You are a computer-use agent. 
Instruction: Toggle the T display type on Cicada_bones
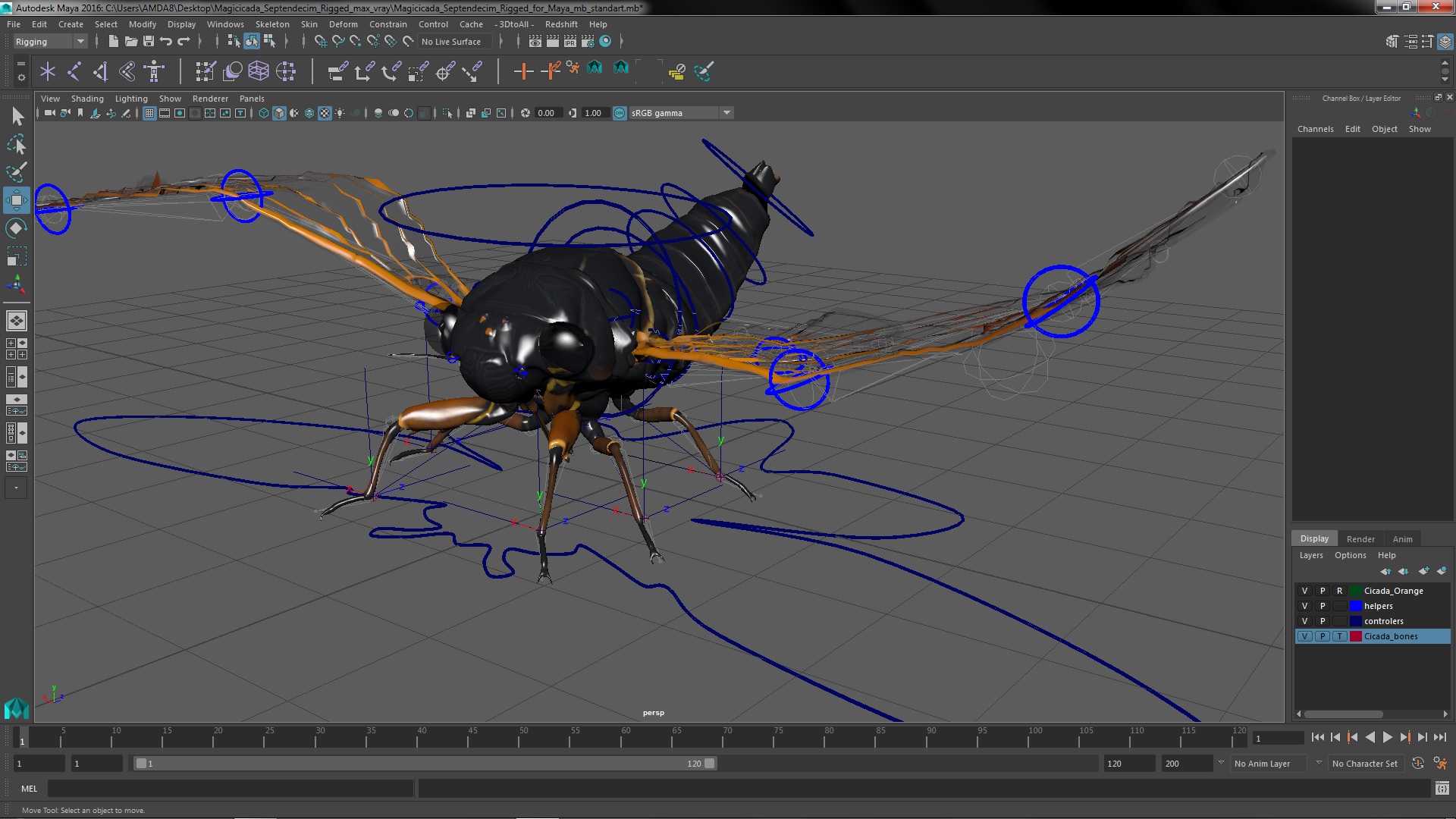1339,636
